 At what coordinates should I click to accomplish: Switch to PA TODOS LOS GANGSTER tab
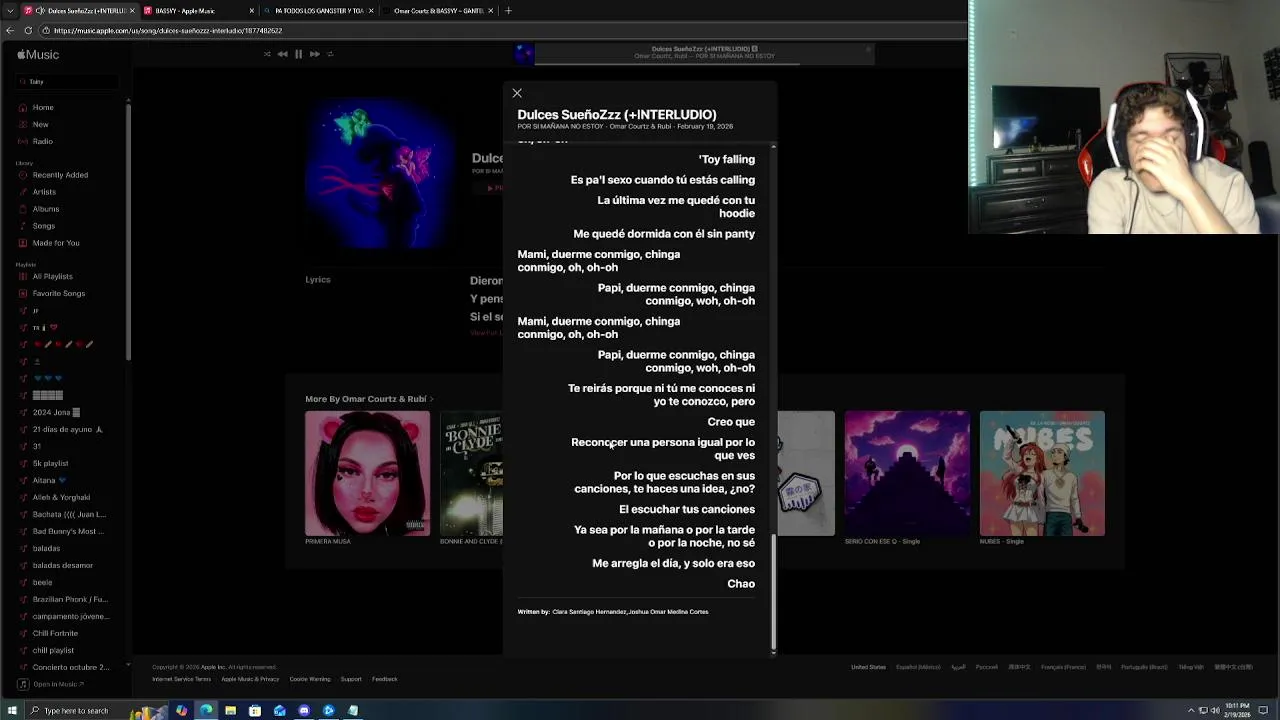click(318, 11)
